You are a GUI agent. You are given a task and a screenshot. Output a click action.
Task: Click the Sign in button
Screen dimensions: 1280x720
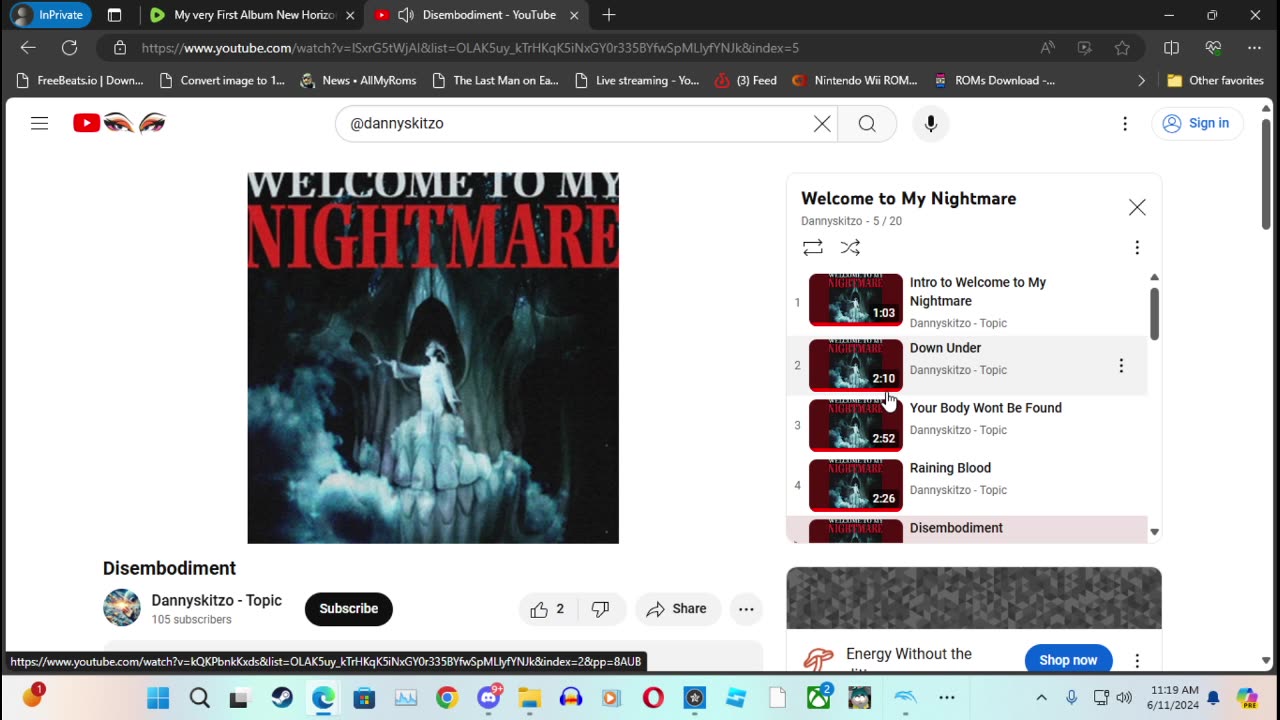[x=1197, y=123]
